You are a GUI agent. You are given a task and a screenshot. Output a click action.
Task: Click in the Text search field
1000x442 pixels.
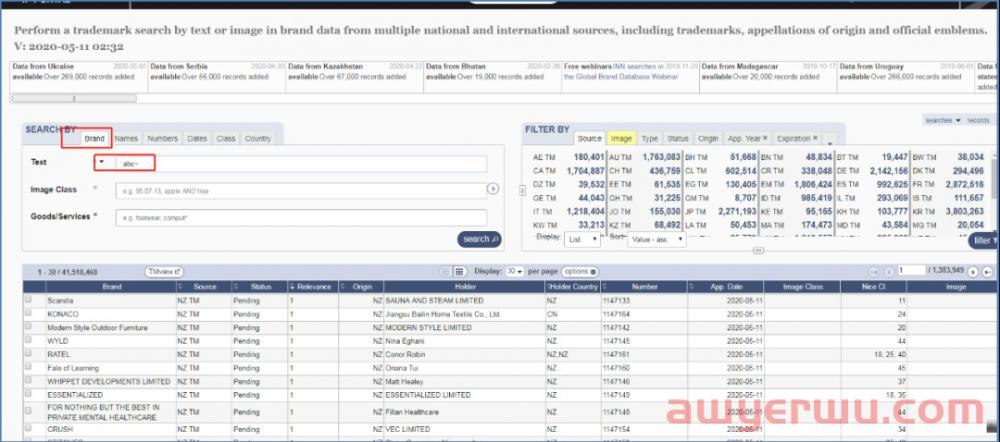coord(301,163)
